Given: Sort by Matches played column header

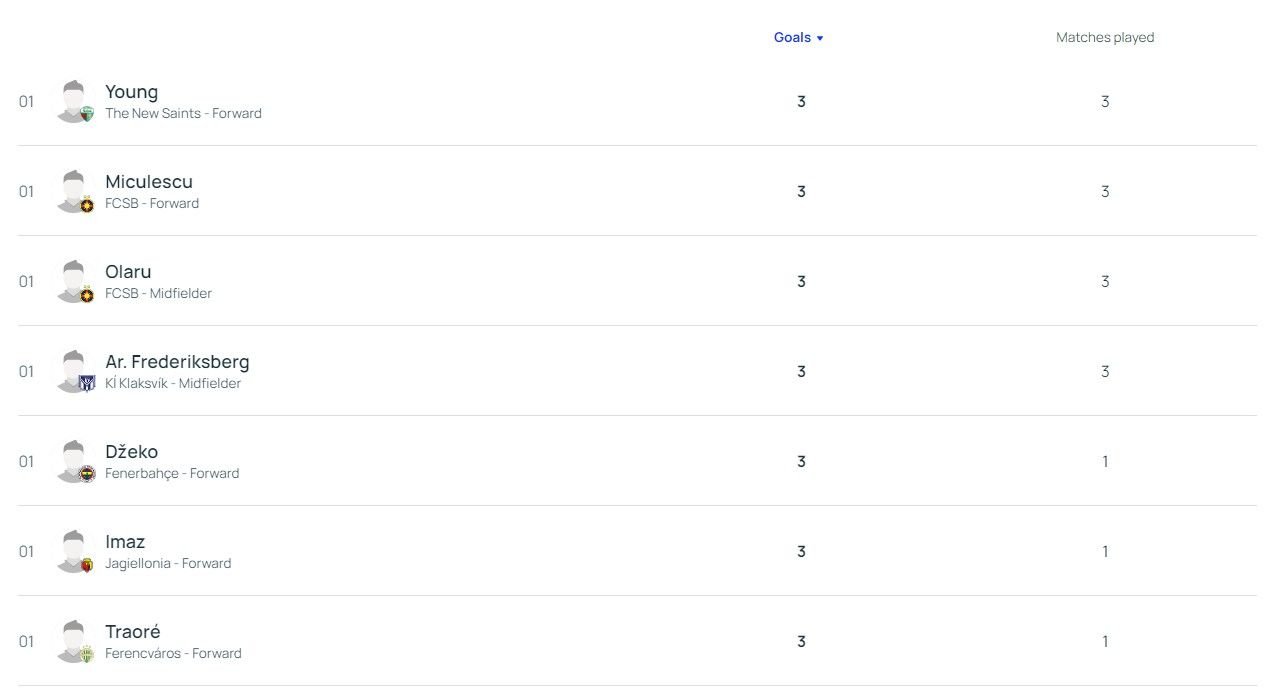Looking at the screenshot, I should coord(1105,37).
